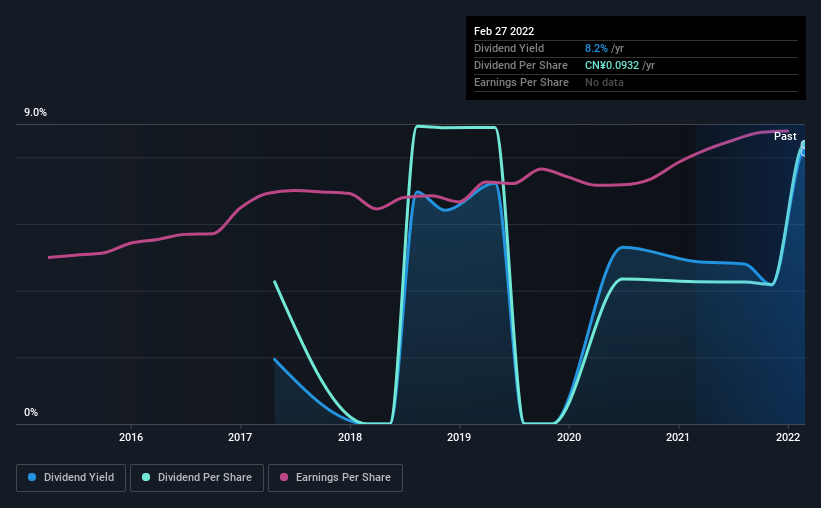Viewport: 821px width, 508px height.
Task: Select the 2021 x-axis label
Action: [678, 437]
